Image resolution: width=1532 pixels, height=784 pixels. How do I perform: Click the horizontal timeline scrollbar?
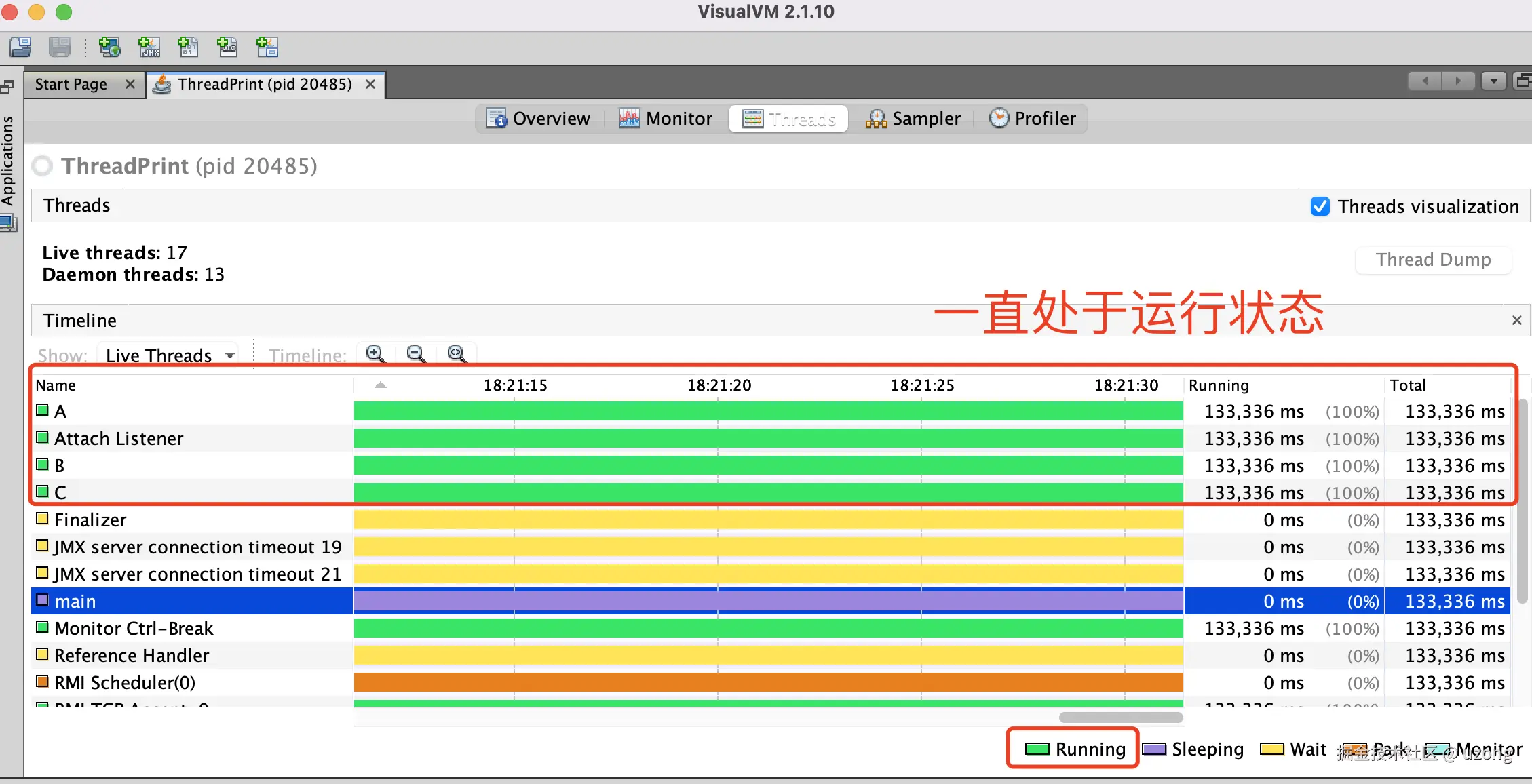tap(1120, 718)
